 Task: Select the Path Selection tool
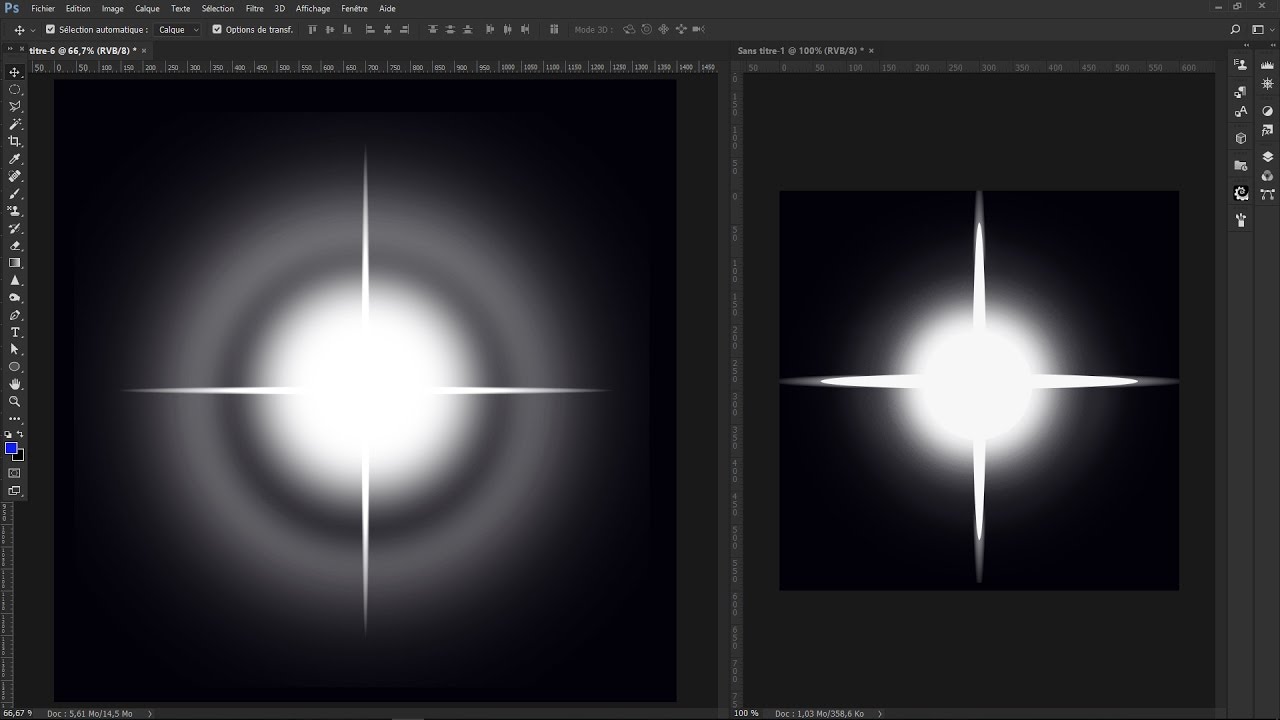[15, 349]
